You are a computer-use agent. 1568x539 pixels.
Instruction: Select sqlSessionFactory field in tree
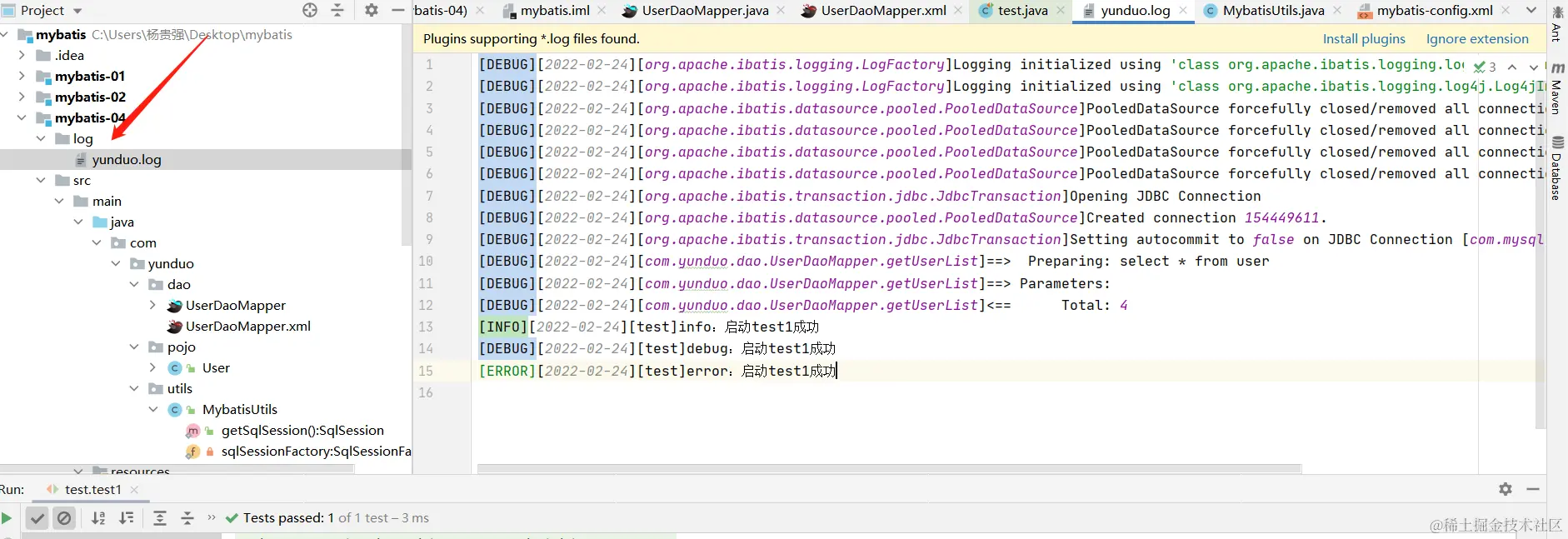pos(316,451)
